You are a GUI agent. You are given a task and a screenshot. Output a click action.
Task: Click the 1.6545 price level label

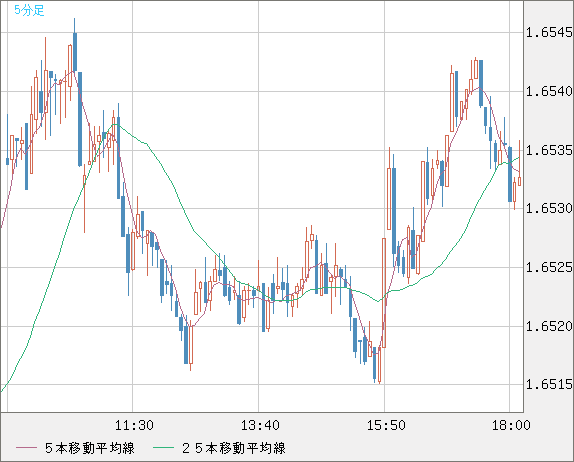pos(549,33)
